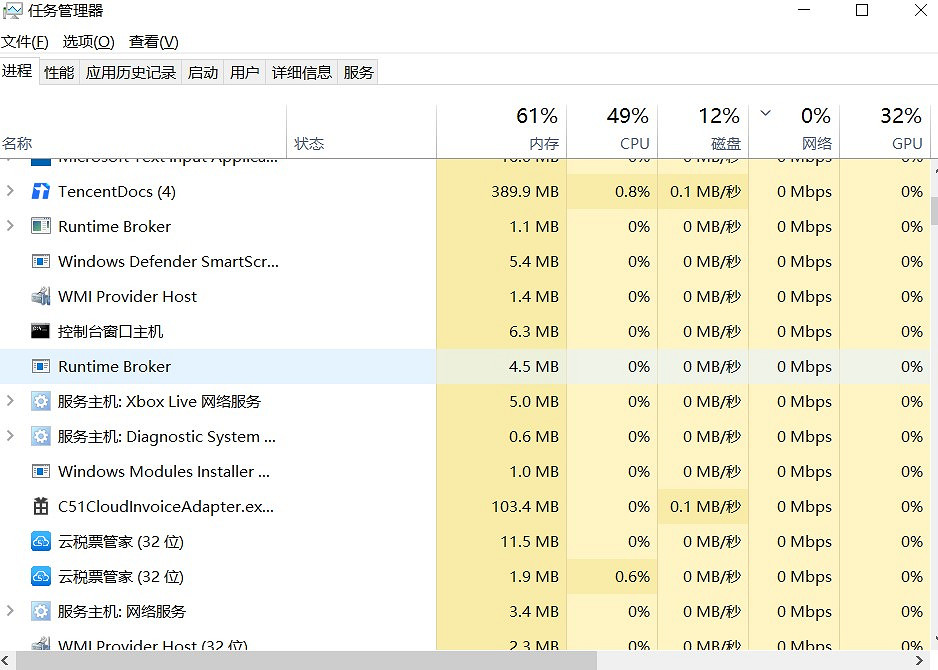
Task: Switch to the 详细信息 tab
Action: pyautogui.click(x=302, y=72)
